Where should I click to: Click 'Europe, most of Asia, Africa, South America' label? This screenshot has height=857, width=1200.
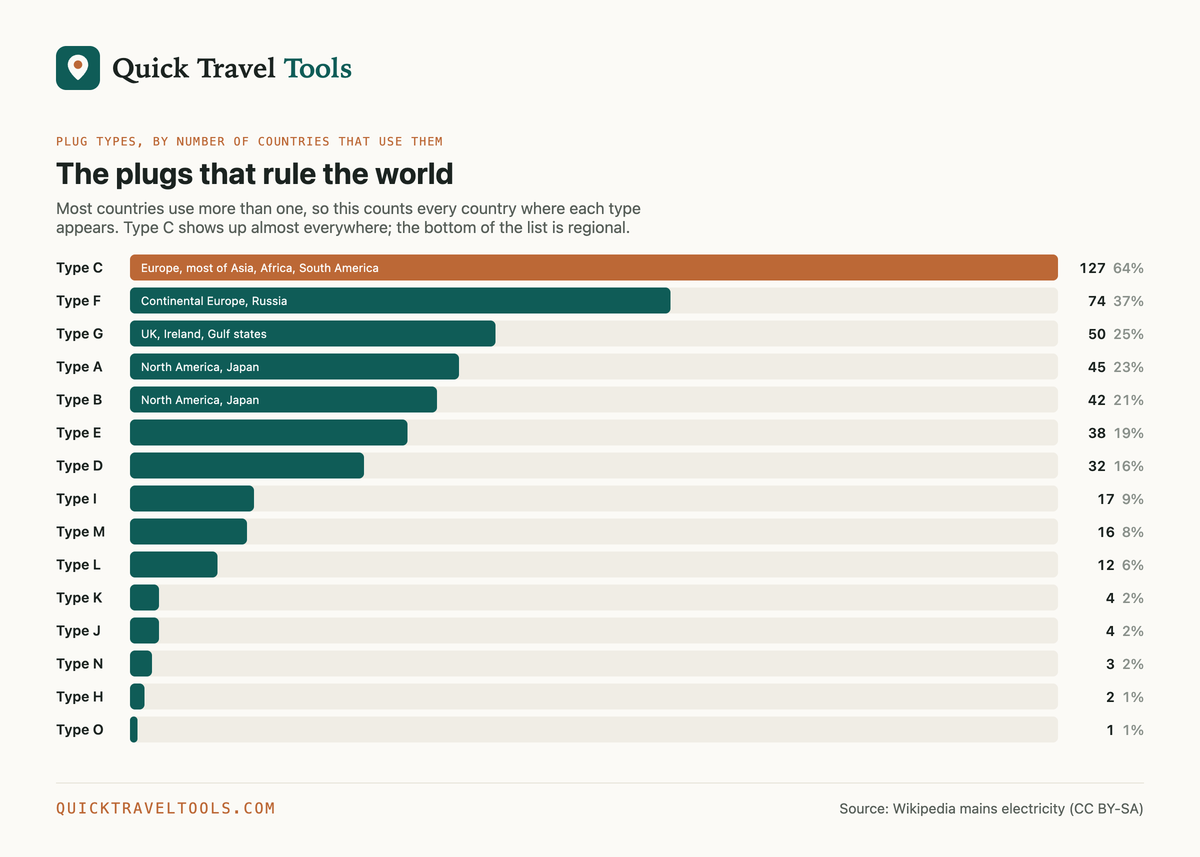point(260,268)
